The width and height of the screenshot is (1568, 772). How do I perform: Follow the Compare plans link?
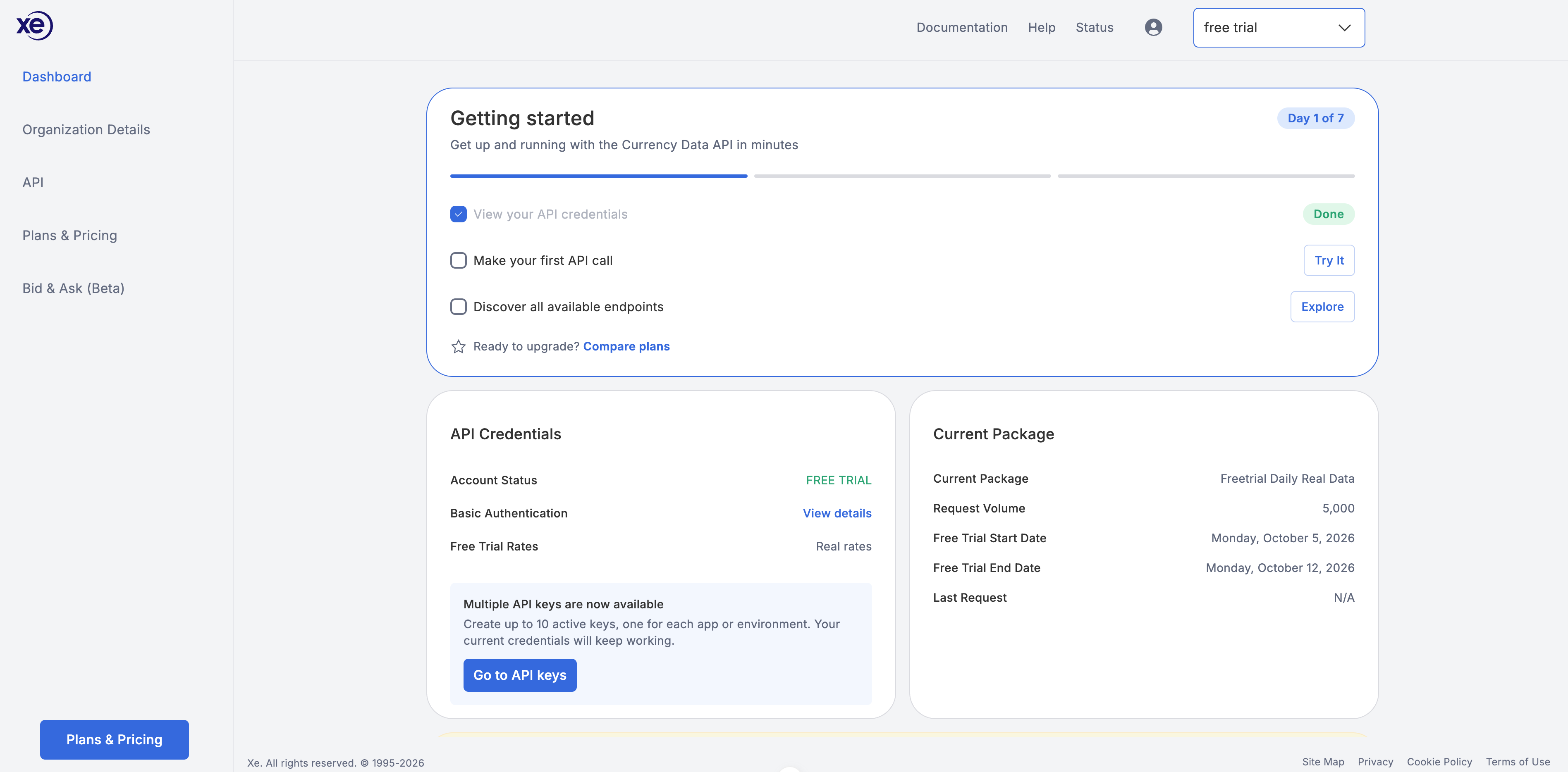click(626, 346)
